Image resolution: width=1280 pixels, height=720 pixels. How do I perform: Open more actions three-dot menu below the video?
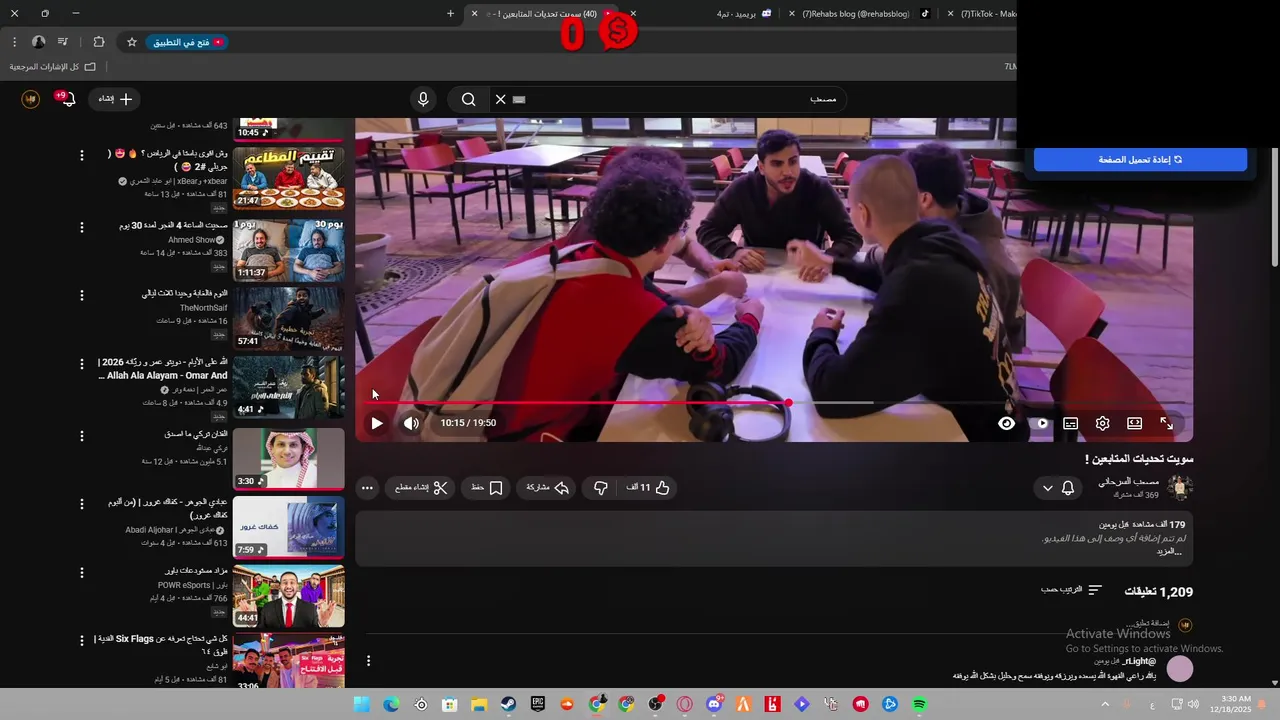(x=367, y=488)
